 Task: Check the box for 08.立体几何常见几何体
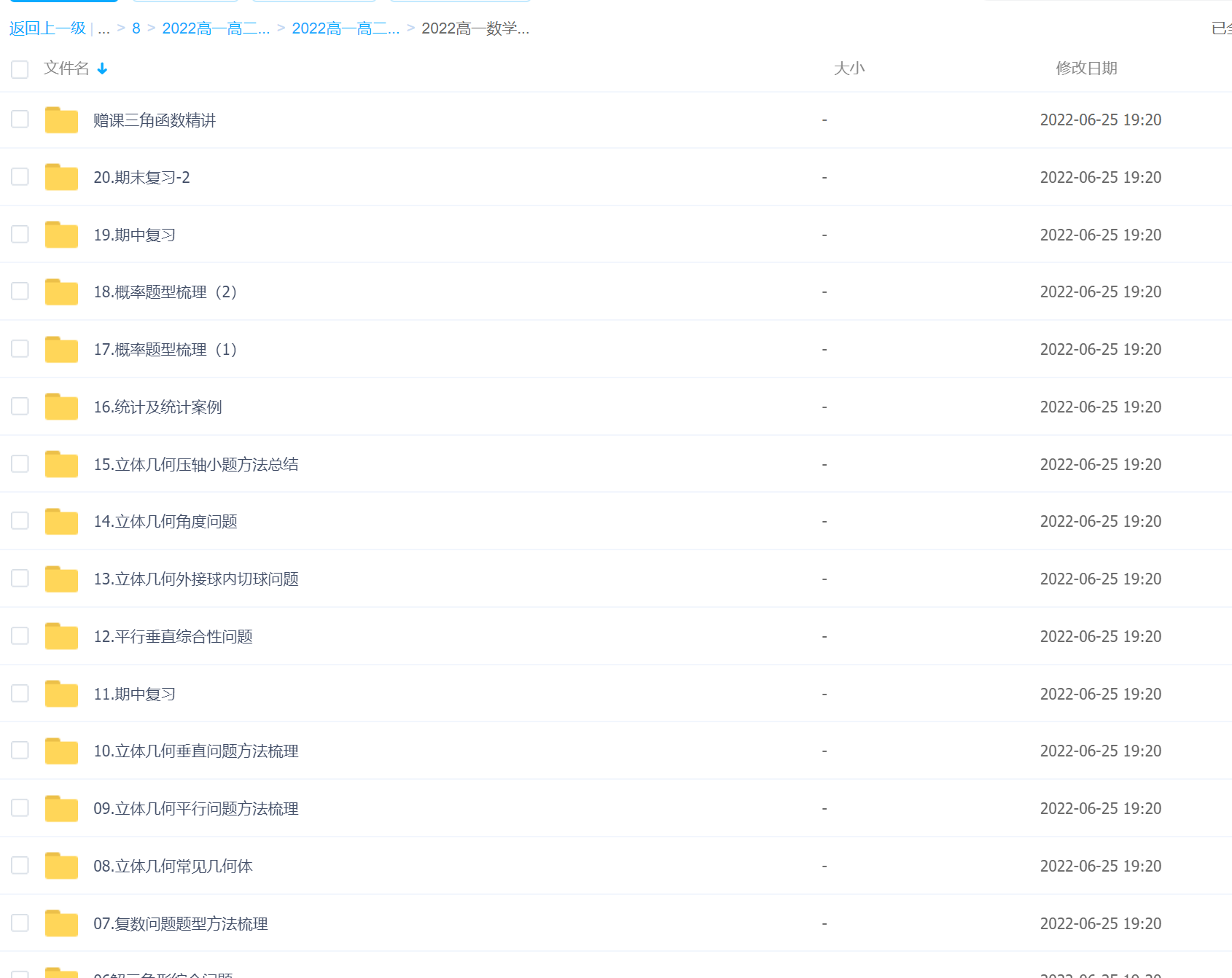20,865
